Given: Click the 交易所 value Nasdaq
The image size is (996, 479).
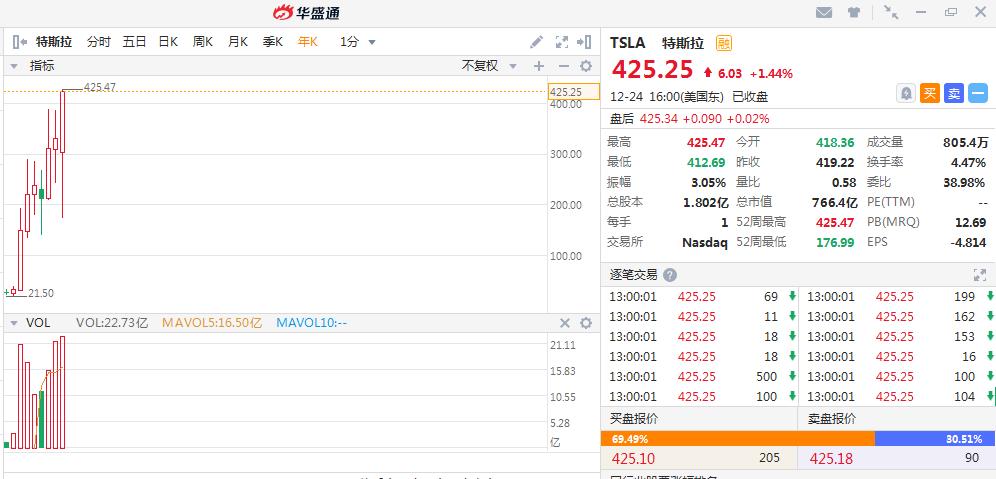Looking at the screenshot, I should coord(704,242).
